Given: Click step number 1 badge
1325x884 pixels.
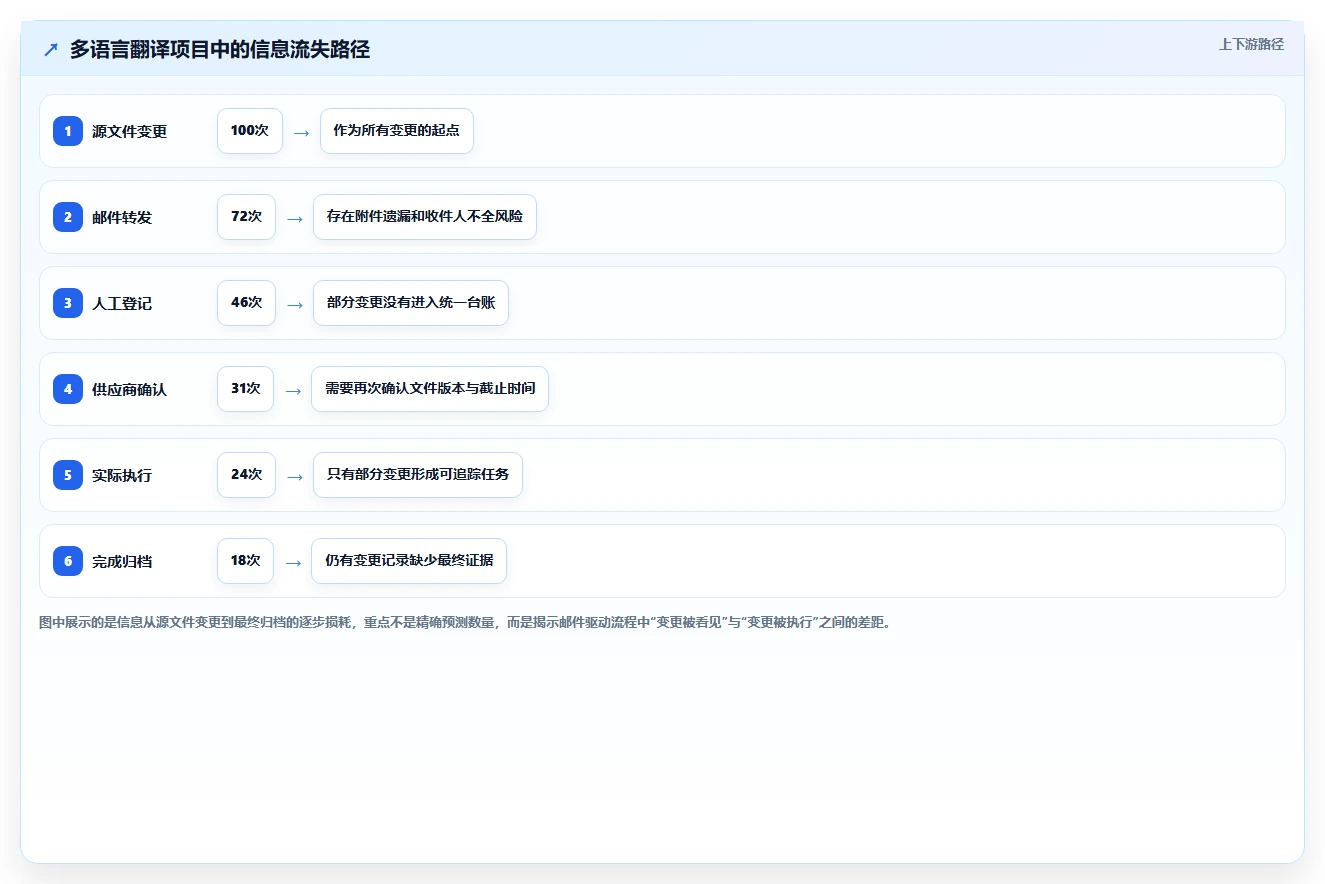Looking at the screenshot, I should tap(68, 131).
